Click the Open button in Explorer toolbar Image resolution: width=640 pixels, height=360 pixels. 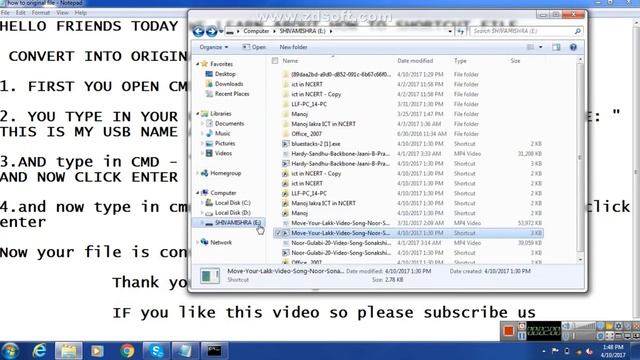click(254, 47)
